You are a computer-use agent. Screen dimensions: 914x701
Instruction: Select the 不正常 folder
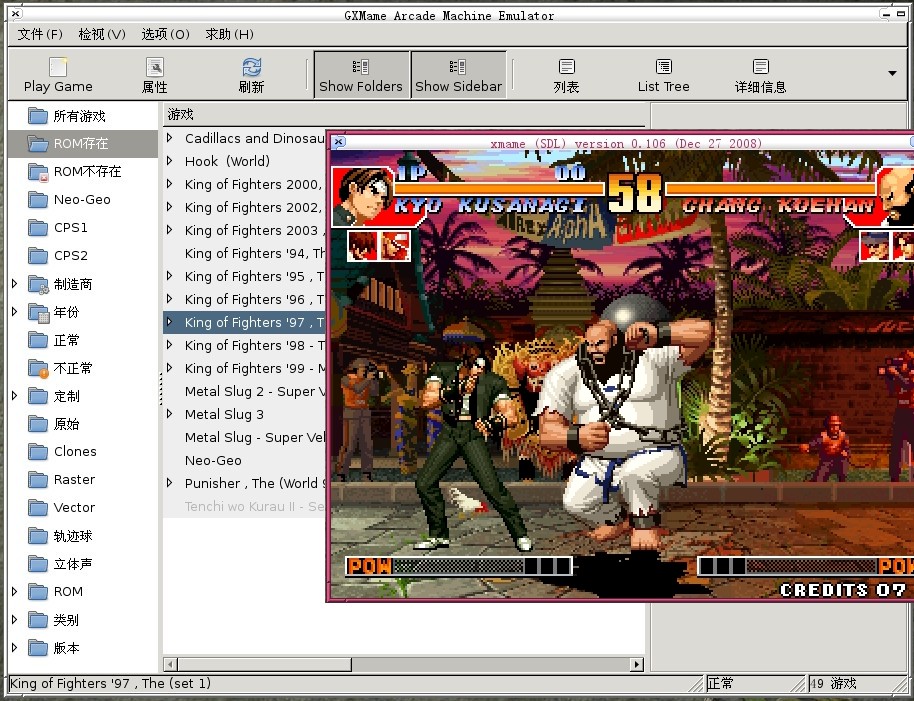[83, 368]
